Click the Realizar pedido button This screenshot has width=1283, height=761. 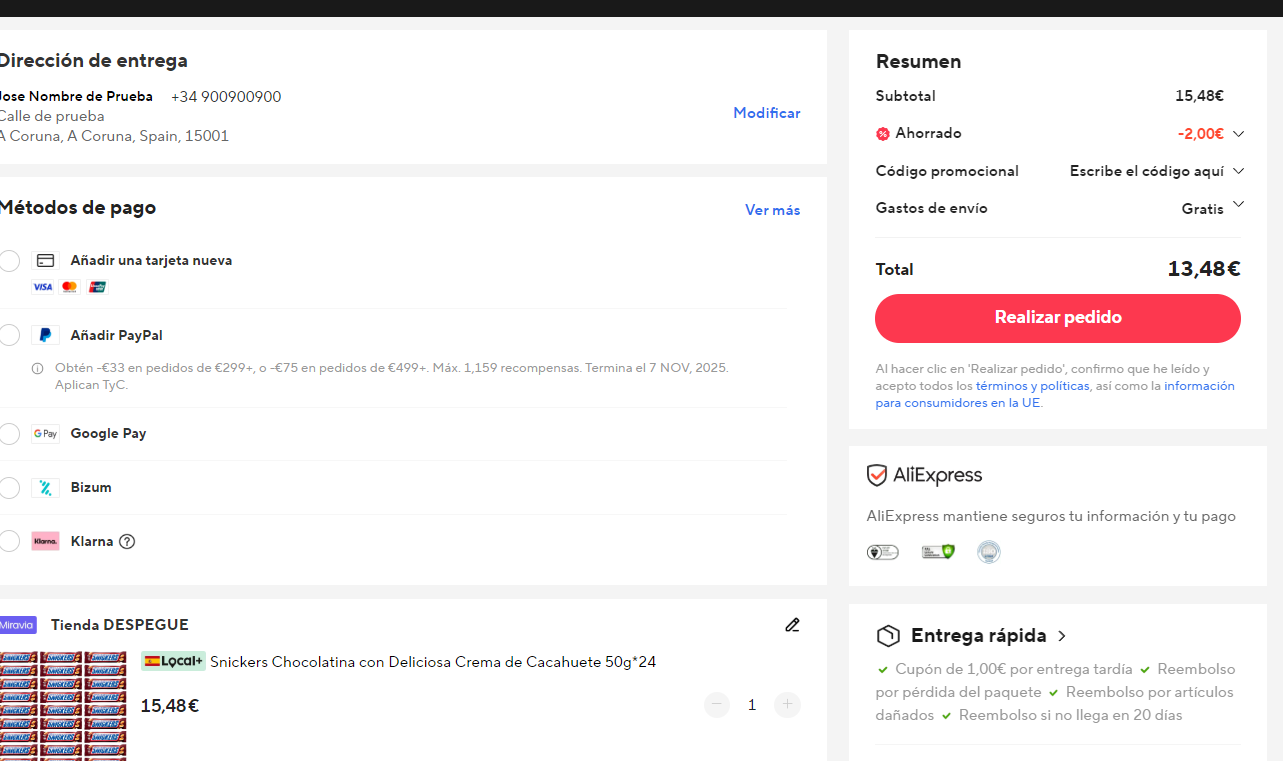click(x=1058, y=318)
